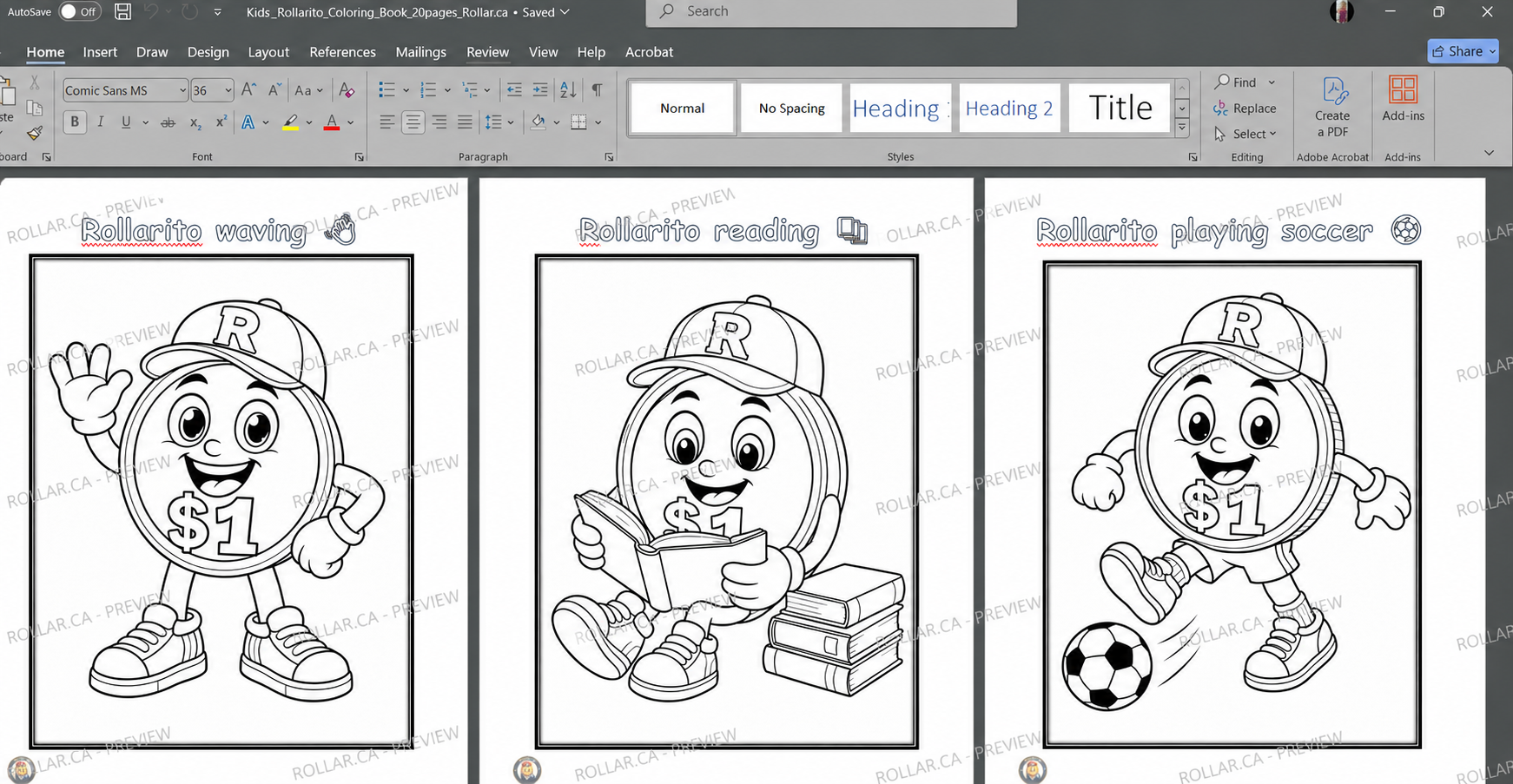Open the Change Case Aa menu
The image size is (1513, 784).
click(x=308, y=90)
